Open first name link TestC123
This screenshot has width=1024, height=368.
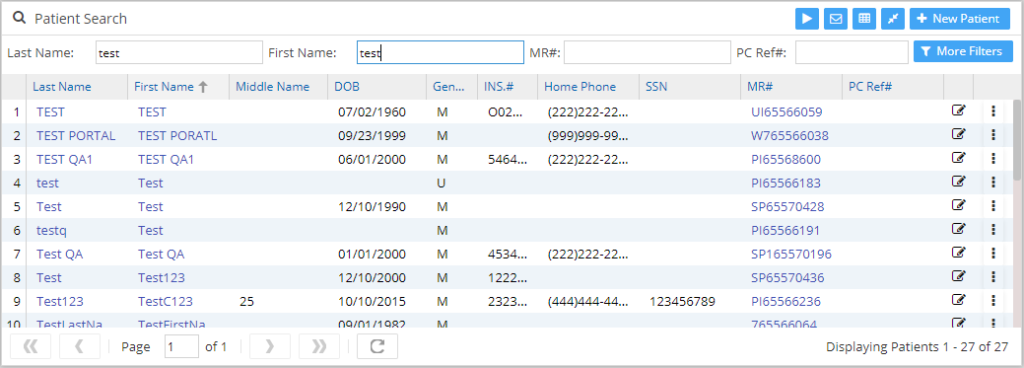165,301
